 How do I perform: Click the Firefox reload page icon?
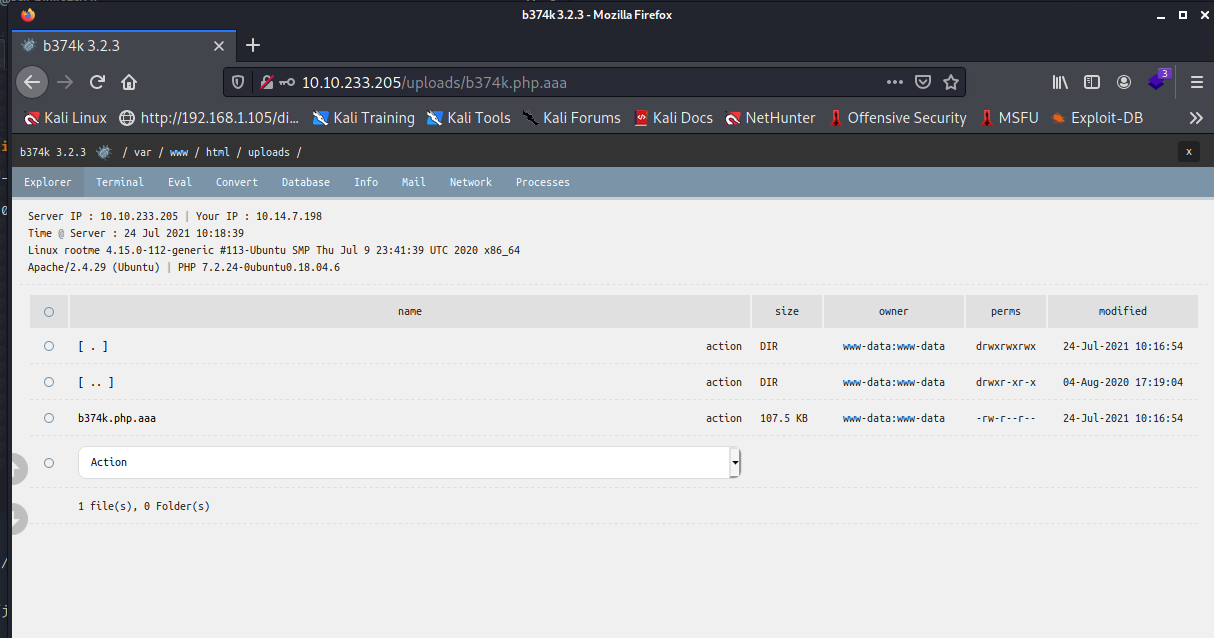(x=97, y=82)
